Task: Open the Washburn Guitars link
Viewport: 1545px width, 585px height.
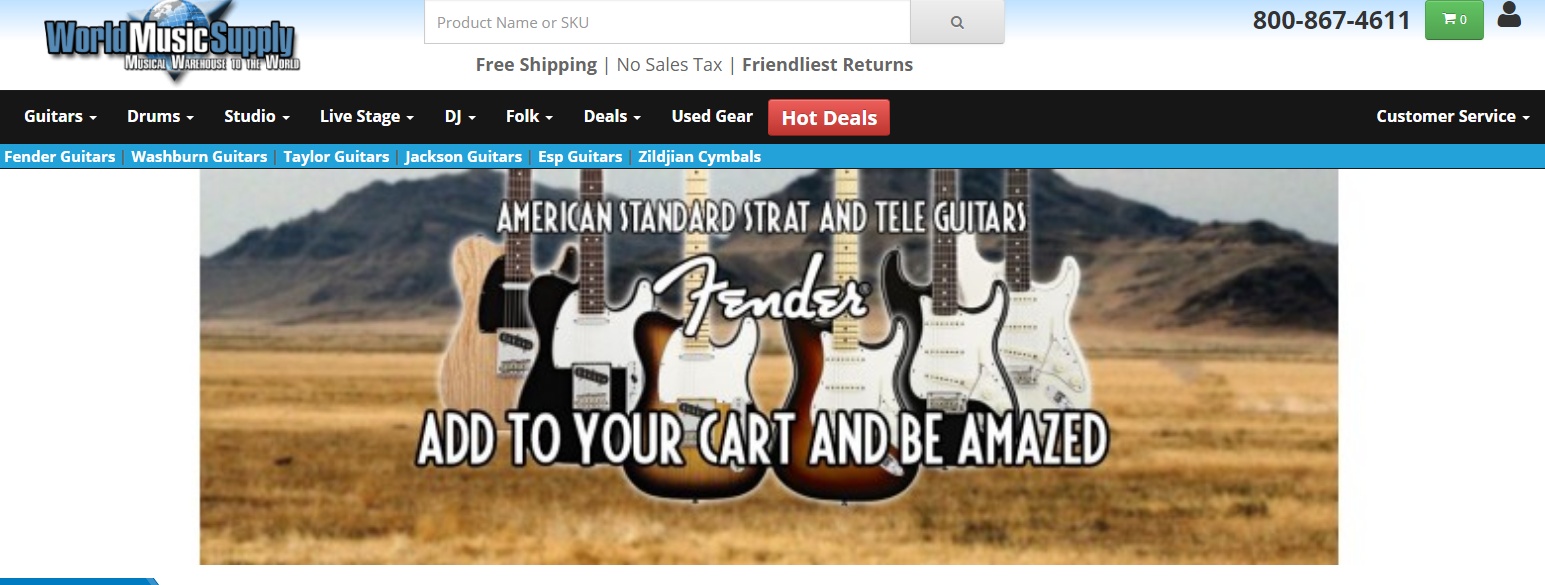Action: click(x=199, y=157)
